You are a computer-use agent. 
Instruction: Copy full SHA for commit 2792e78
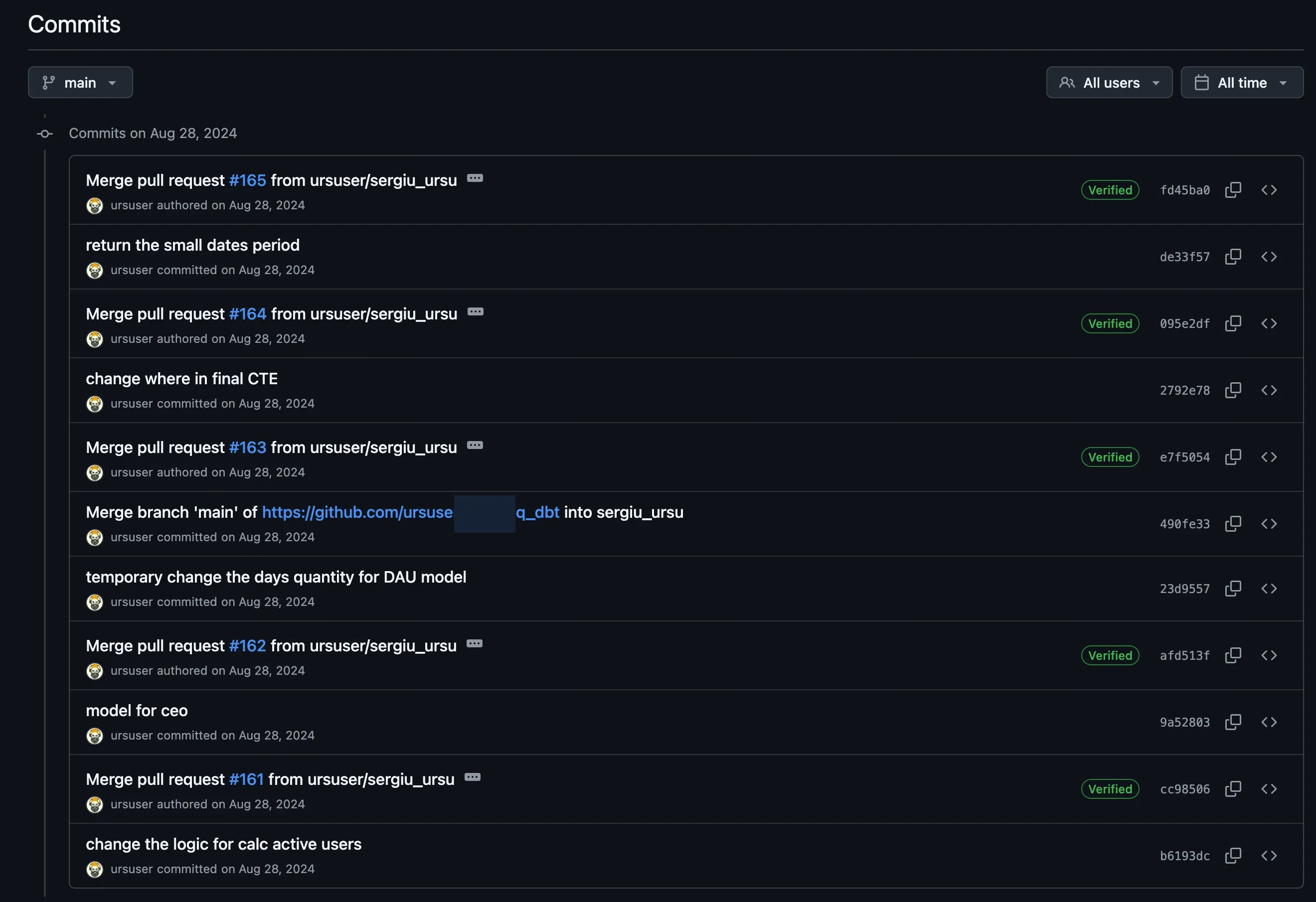coord(1233,390)
